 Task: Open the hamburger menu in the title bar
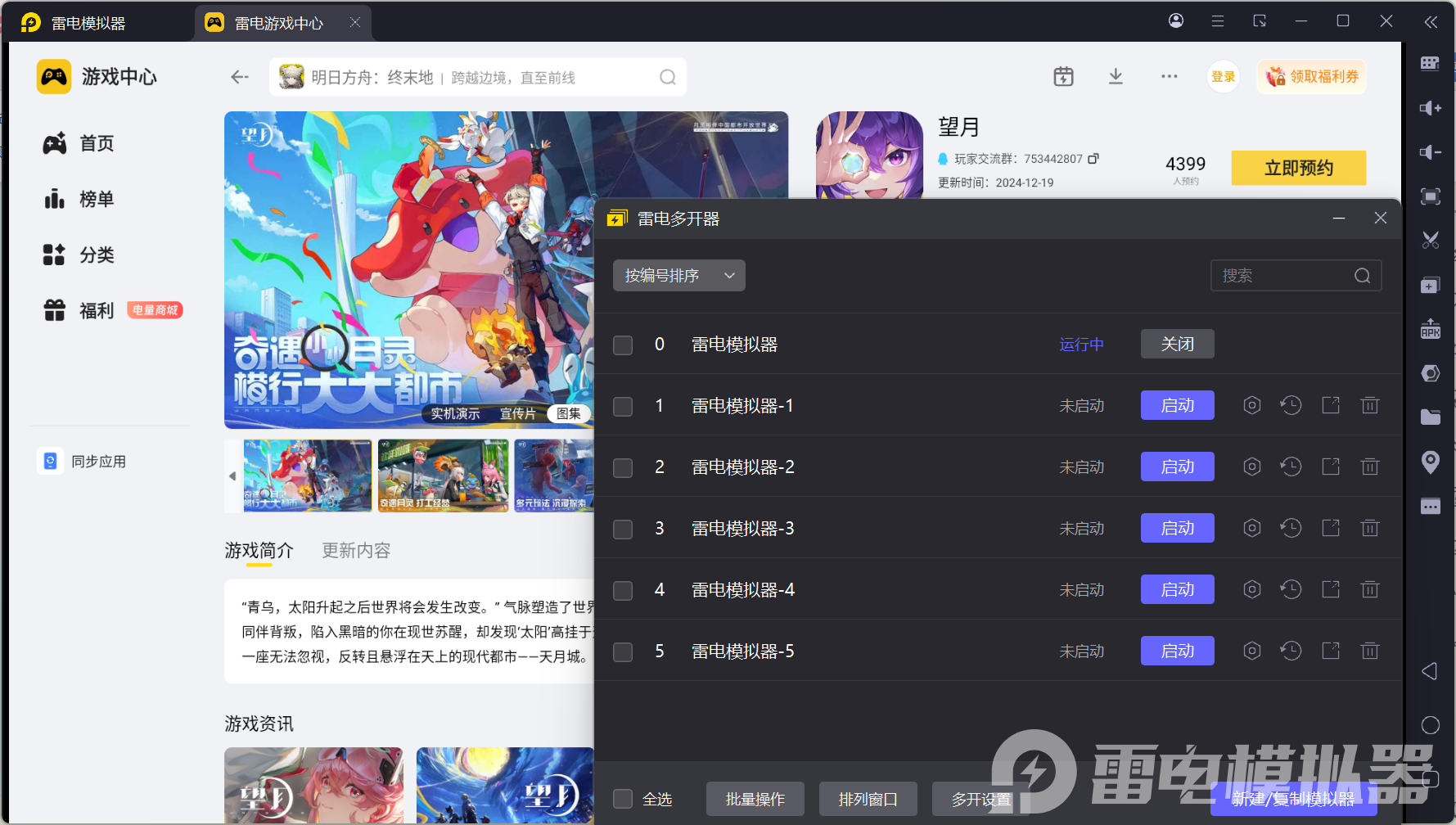click(1218, 20)
